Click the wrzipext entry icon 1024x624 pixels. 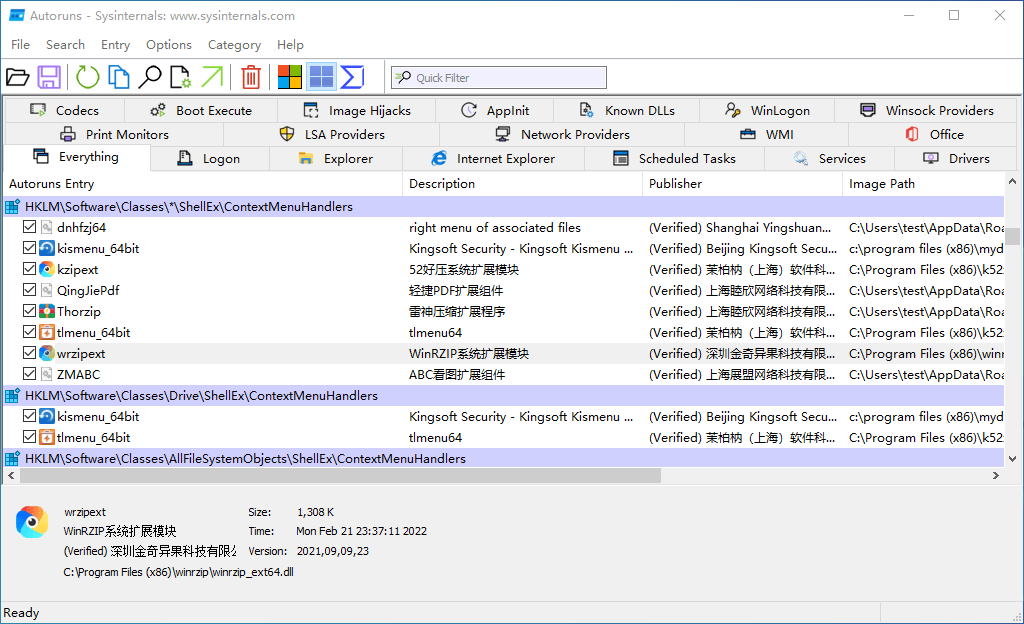click(46, 353)
